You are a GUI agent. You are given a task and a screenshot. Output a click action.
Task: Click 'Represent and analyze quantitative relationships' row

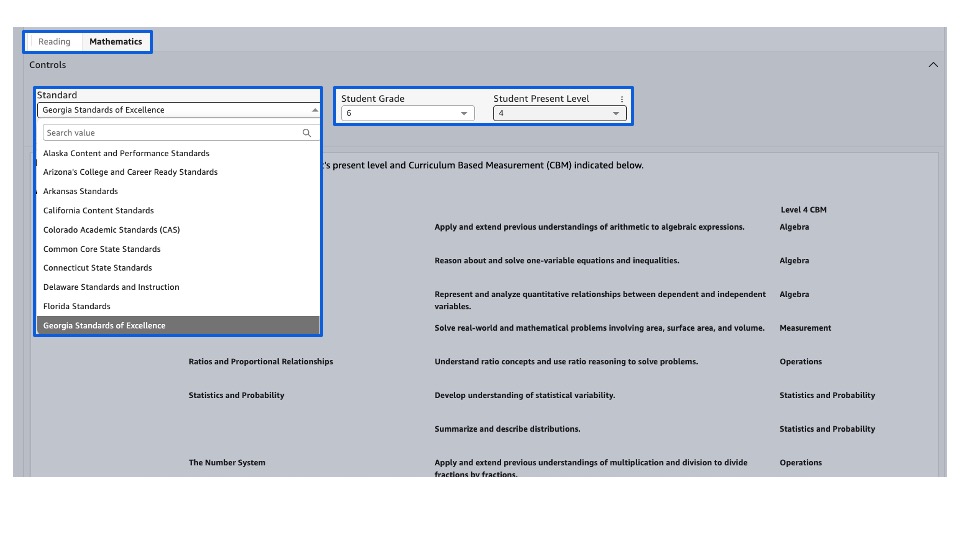point(600,300)
